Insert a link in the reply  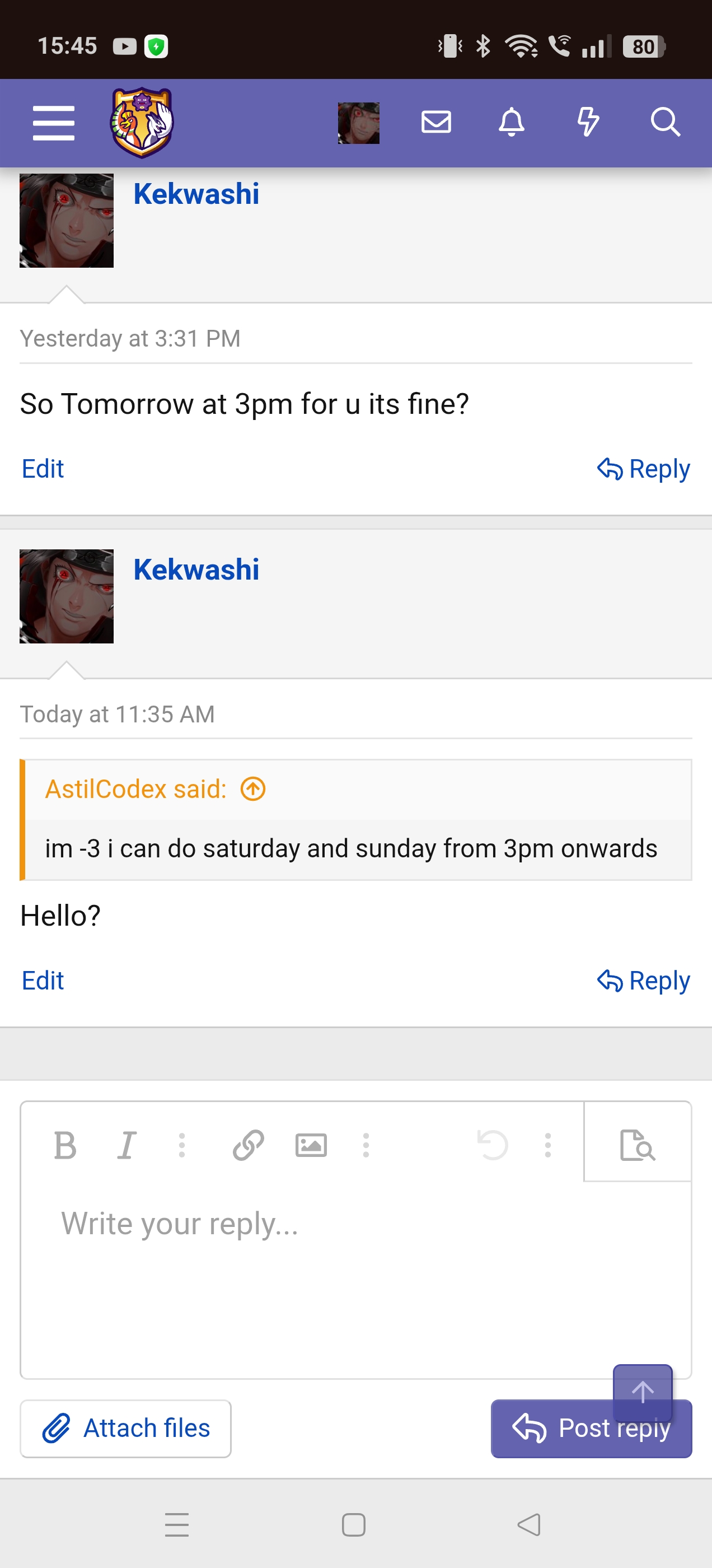click(249, 1146)
